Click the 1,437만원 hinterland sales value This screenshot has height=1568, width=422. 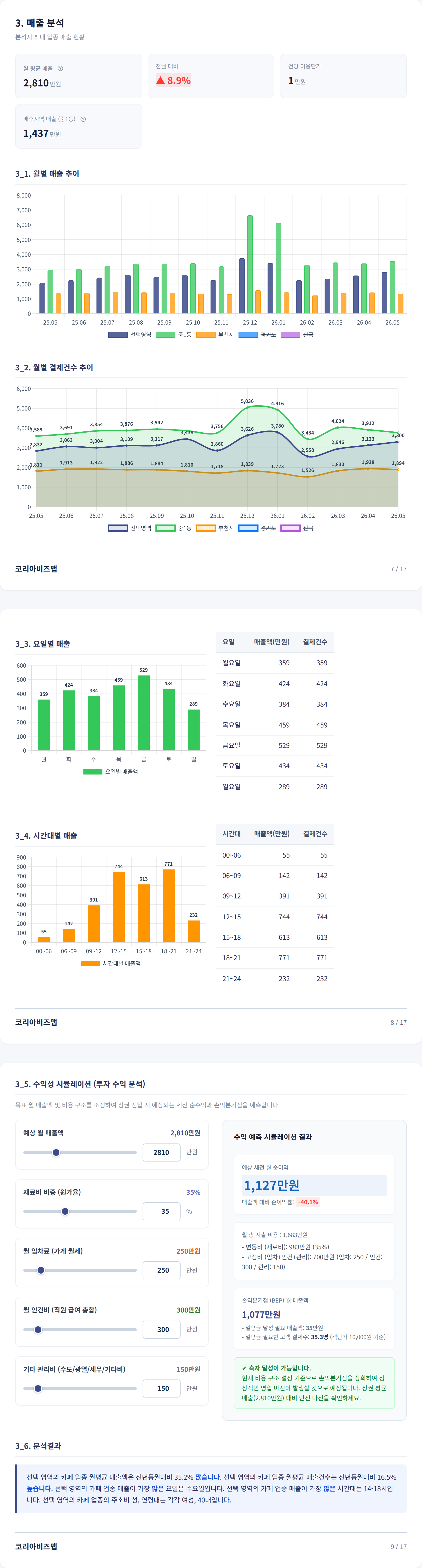42,133
